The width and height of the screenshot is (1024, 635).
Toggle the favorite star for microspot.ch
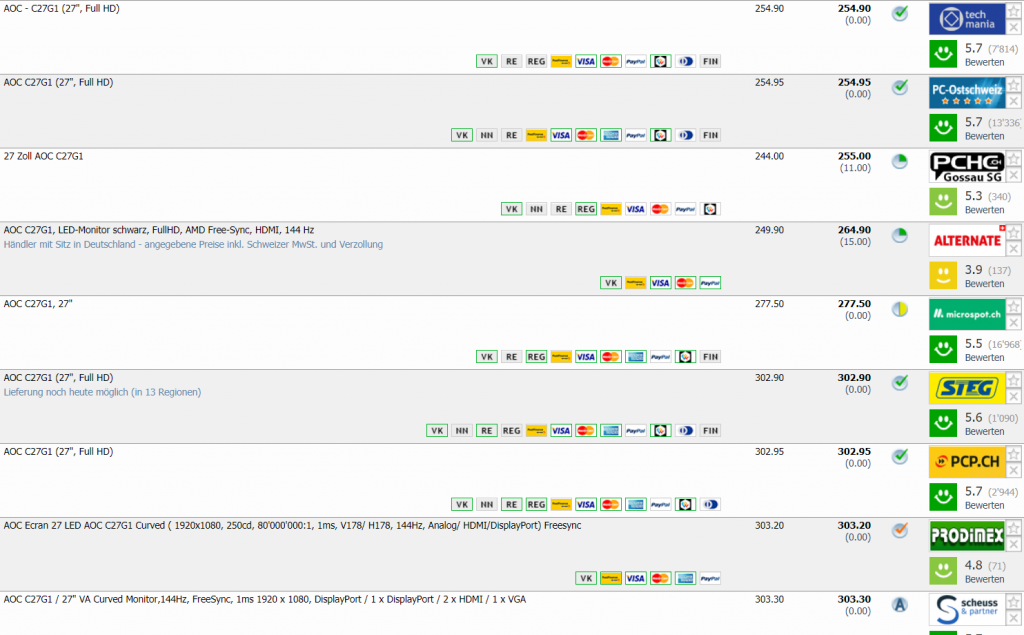1014,306
